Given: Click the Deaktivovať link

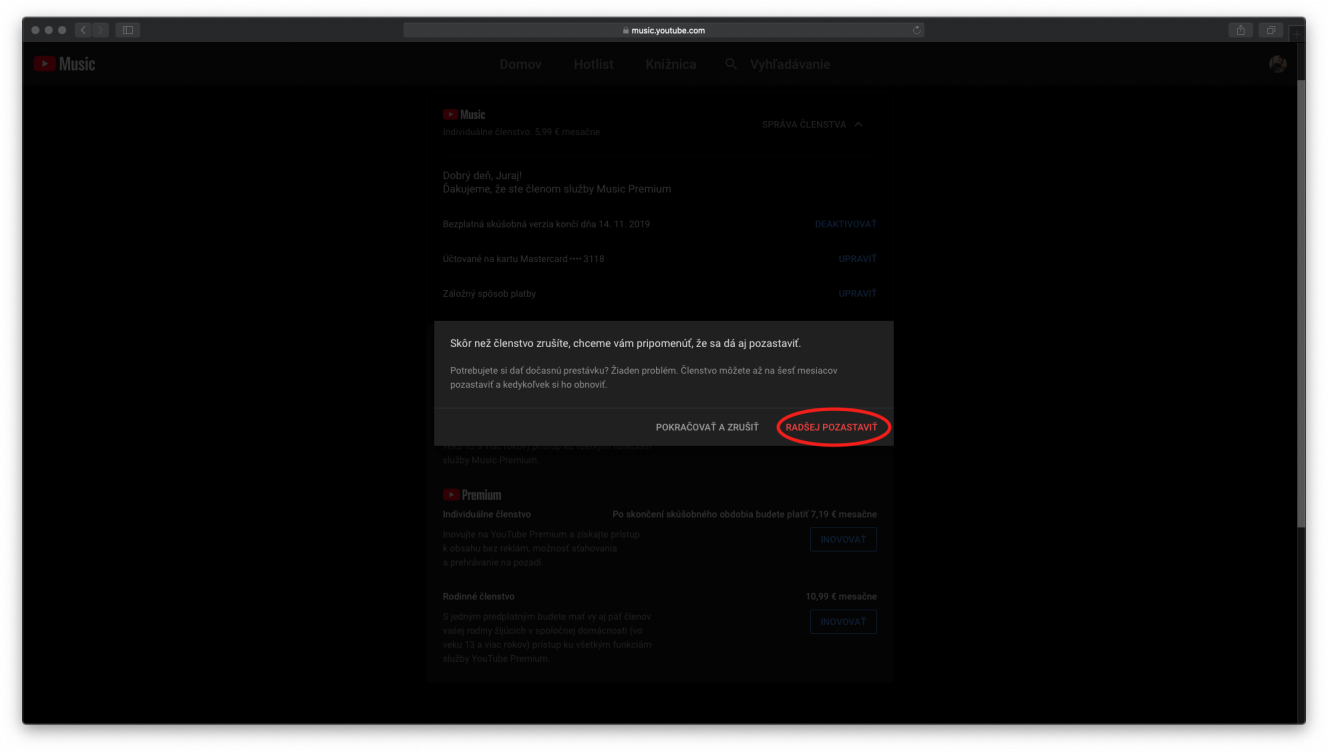Looking at the screenshot, I should pyautogui.click(x=846, y=224).
